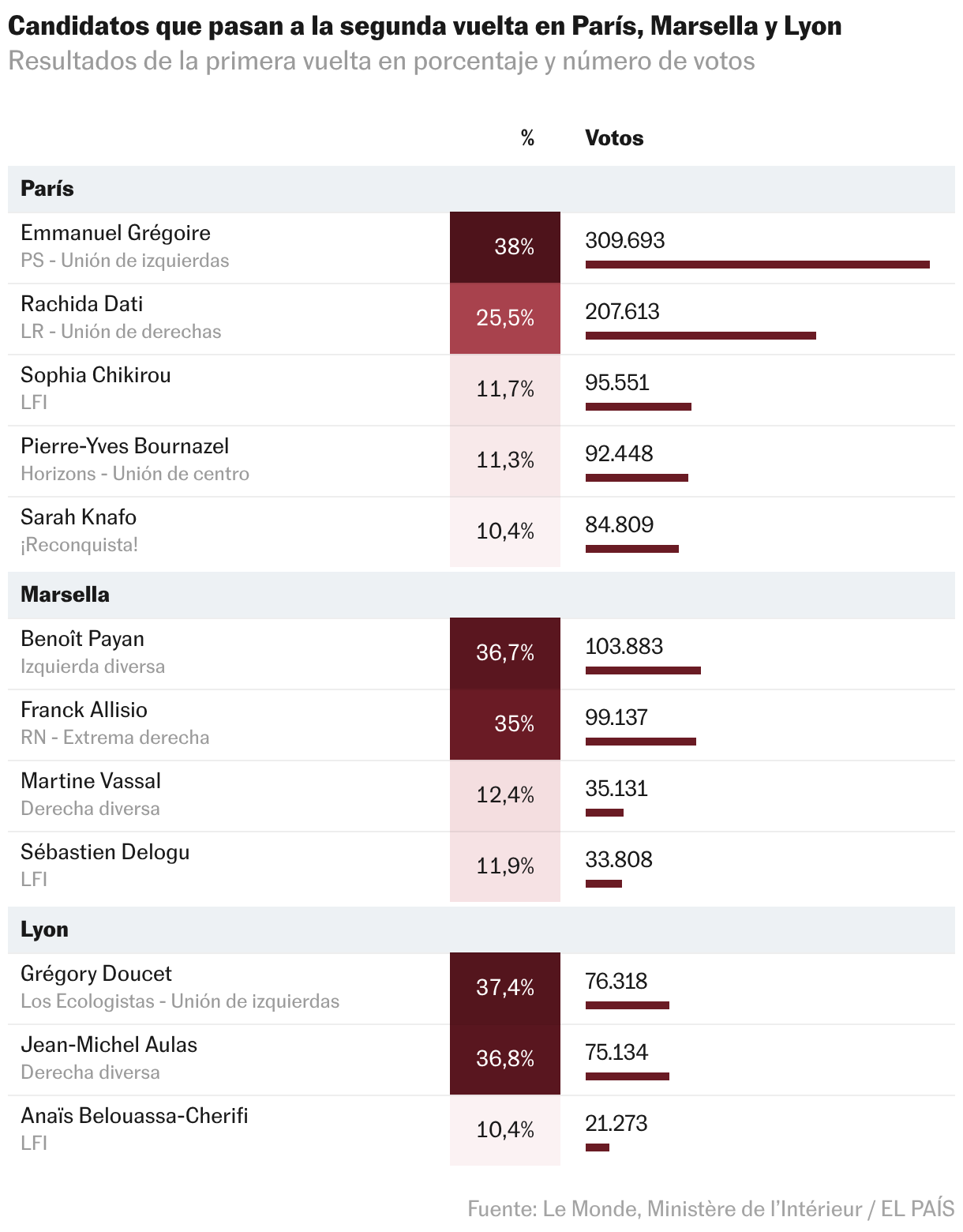Click the Fuente source credit text
963x1232 pixels.
pyautogui.click(x=710, y=1208)
